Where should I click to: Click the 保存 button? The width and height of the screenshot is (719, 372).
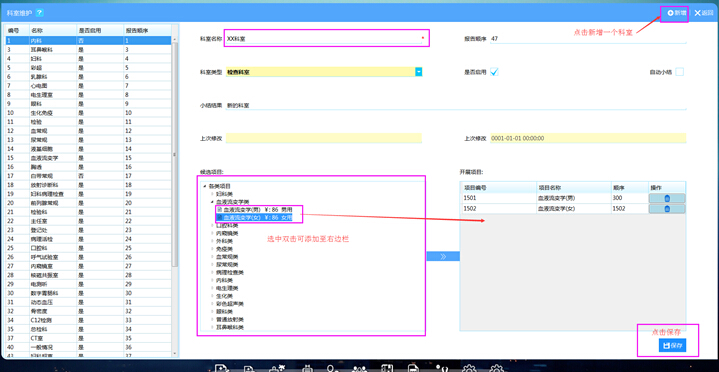(x=672, y=345)
